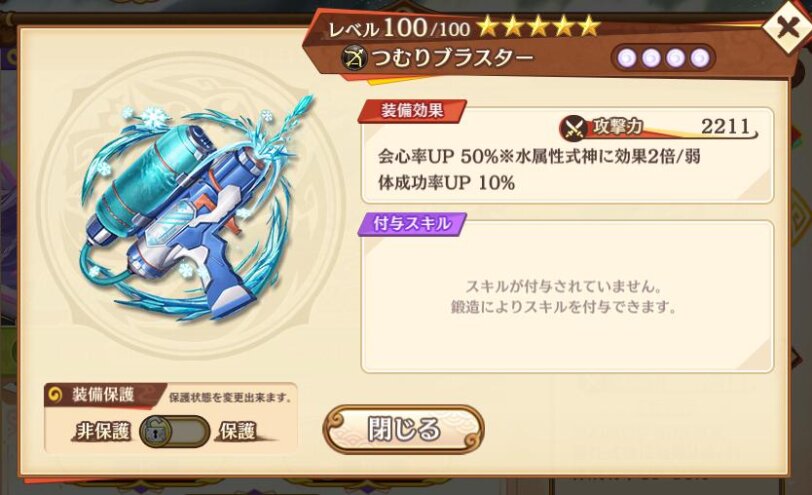The width and height of the screenshot is (812, 495).
Task: Open the 装備効果 equipment effect tab
Action: pos(412,110)
